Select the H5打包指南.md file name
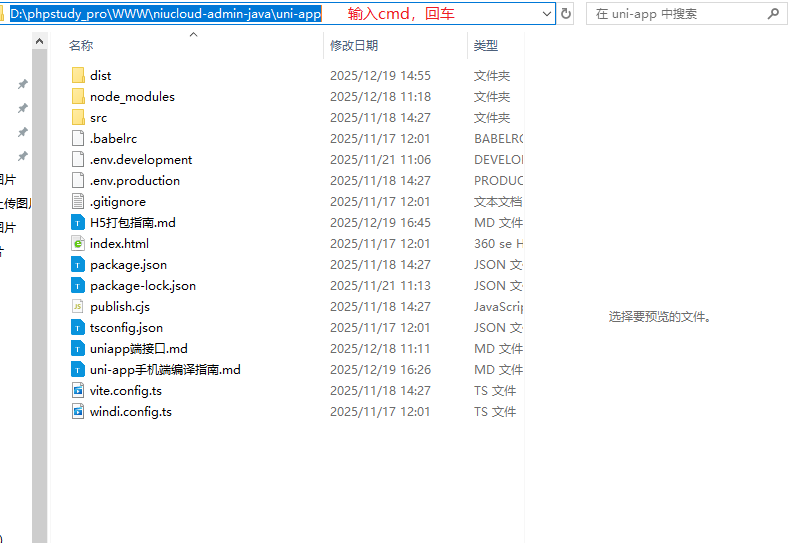 click(x=133, y=223)
